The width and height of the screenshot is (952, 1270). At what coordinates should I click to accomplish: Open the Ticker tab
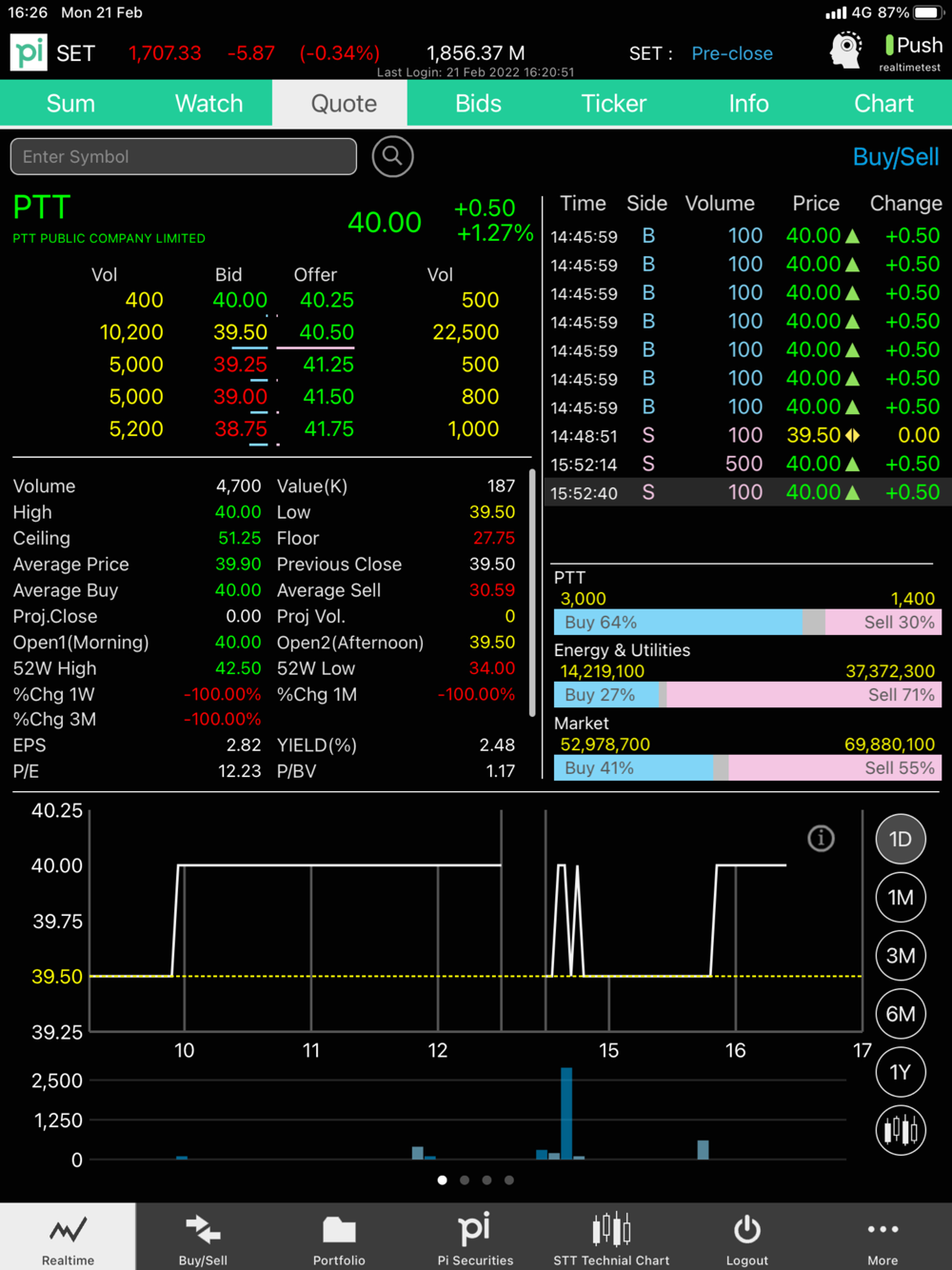point(613,103)
